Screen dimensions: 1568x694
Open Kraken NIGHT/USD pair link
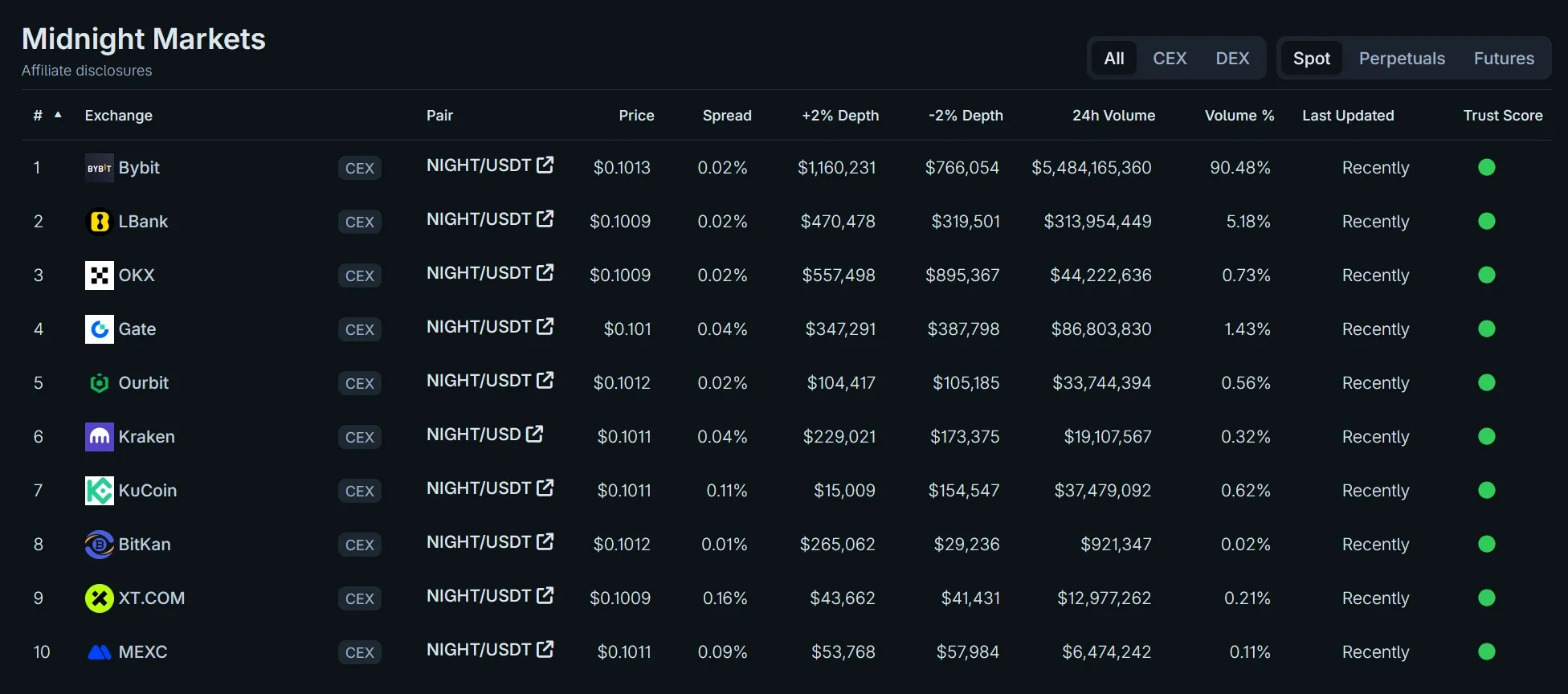(474, 435)
